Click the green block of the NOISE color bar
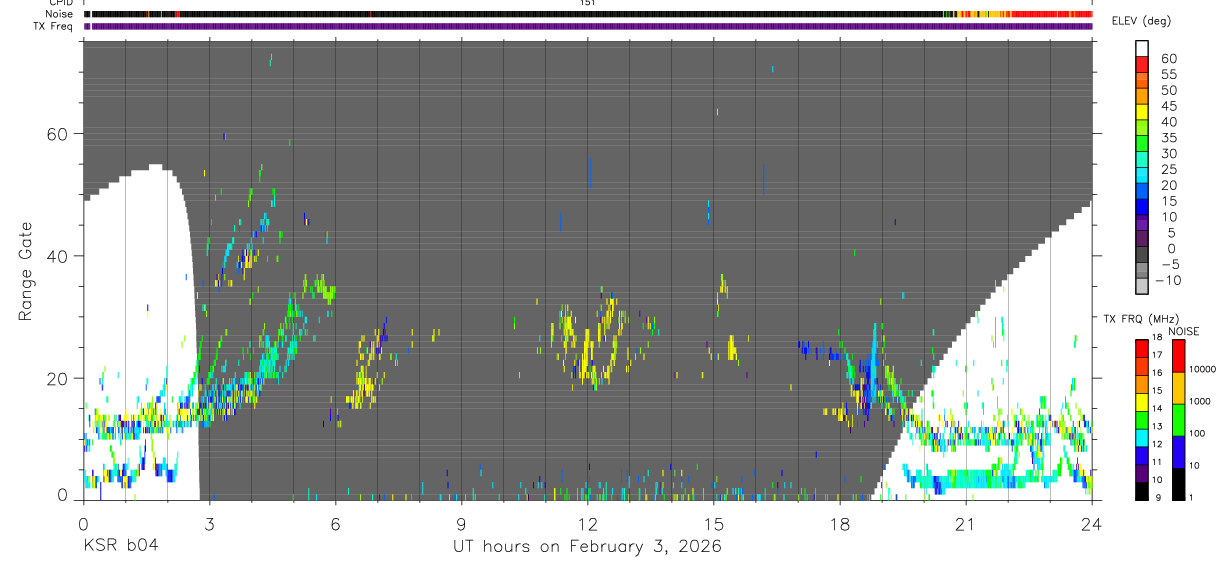This screenshot has height=567, width=1228. (x=1179, y=420)
